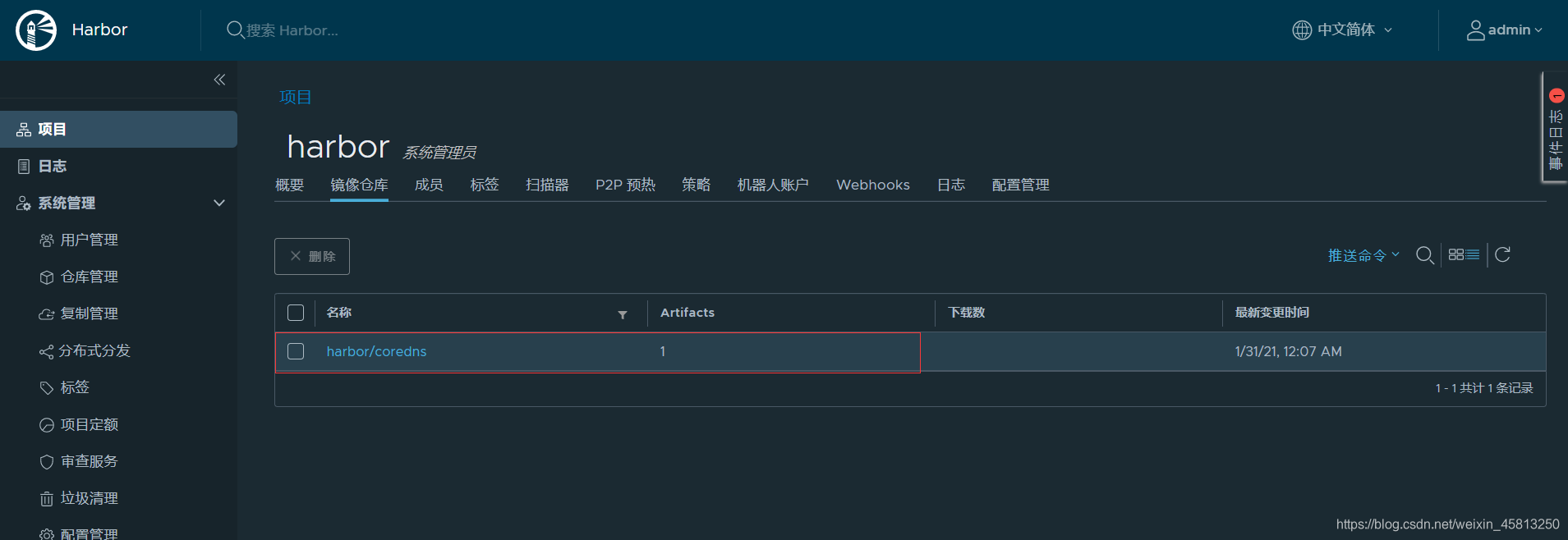Switch to the 策略 tab
Image resolution: width=1568 pixels, height=540 pixels.
point(696,185)
